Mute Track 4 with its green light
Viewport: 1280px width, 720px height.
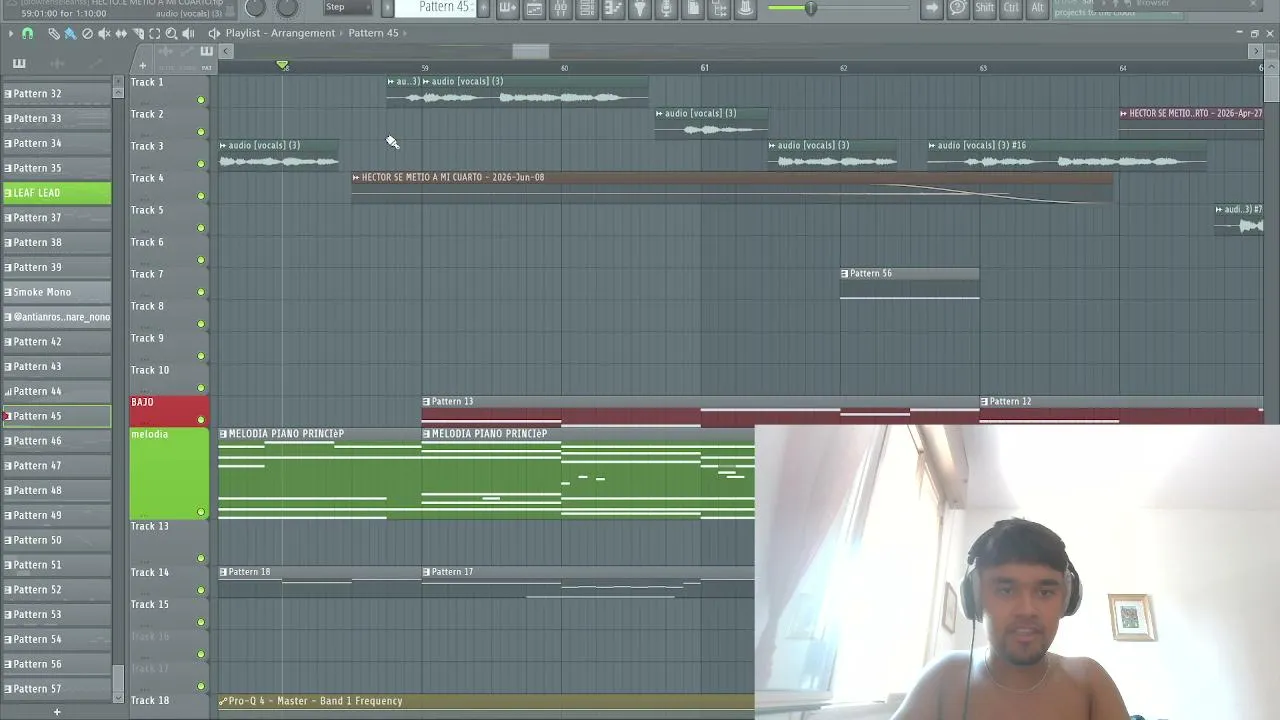click(x=201, y=196)
